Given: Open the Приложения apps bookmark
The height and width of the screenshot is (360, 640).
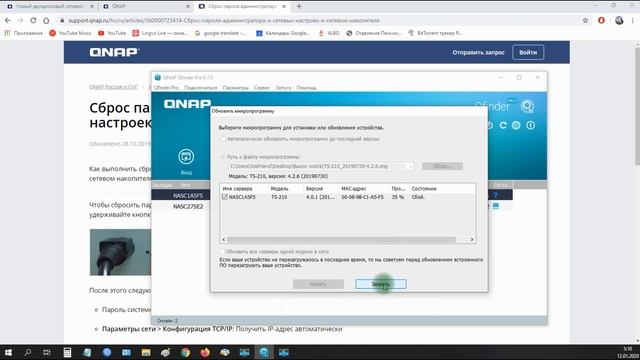Looking at the screenshot, I should (24, 33).
